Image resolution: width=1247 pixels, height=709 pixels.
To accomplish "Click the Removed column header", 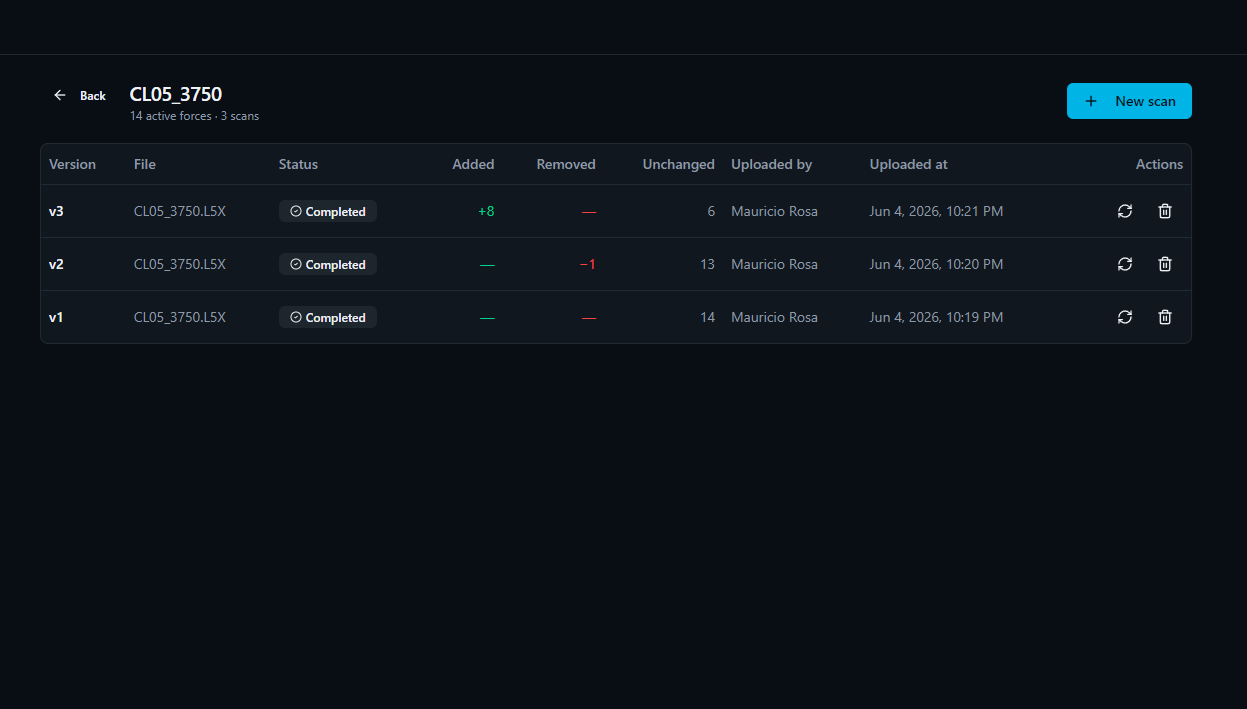I will [566, 164].
